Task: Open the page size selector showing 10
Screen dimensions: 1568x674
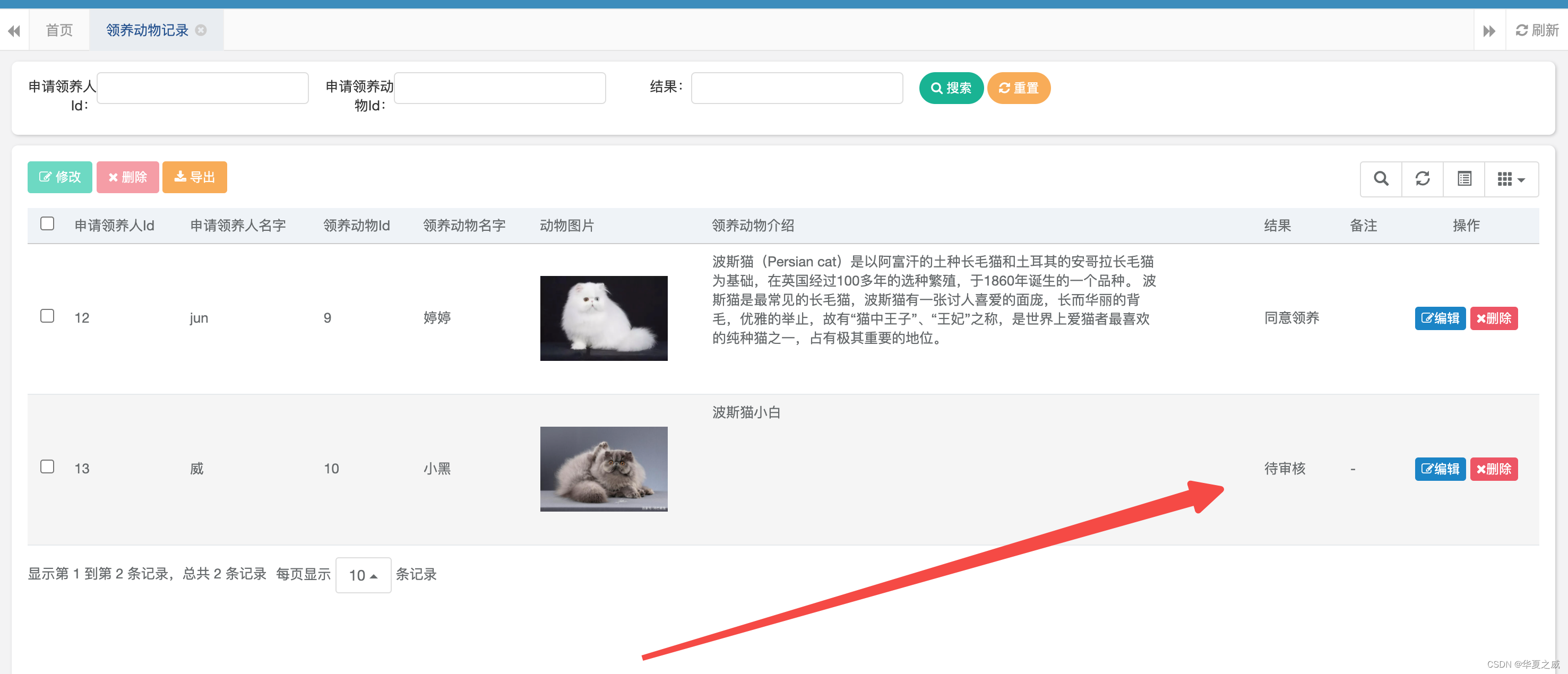Action: [x=363, y=575]
